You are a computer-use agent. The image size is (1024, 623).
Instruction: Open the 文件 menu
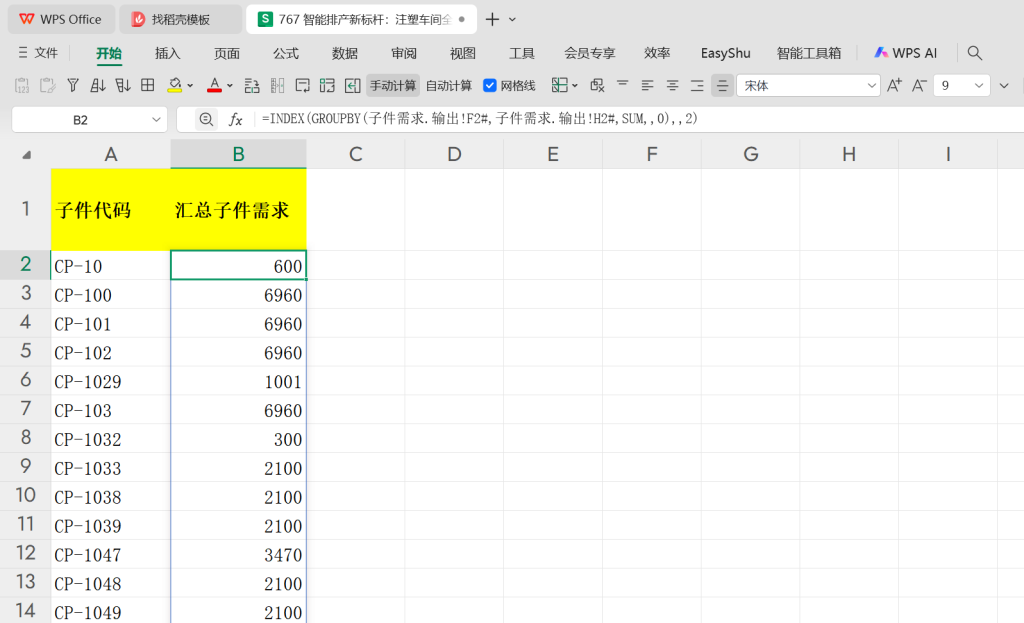(x=38, y=53)
